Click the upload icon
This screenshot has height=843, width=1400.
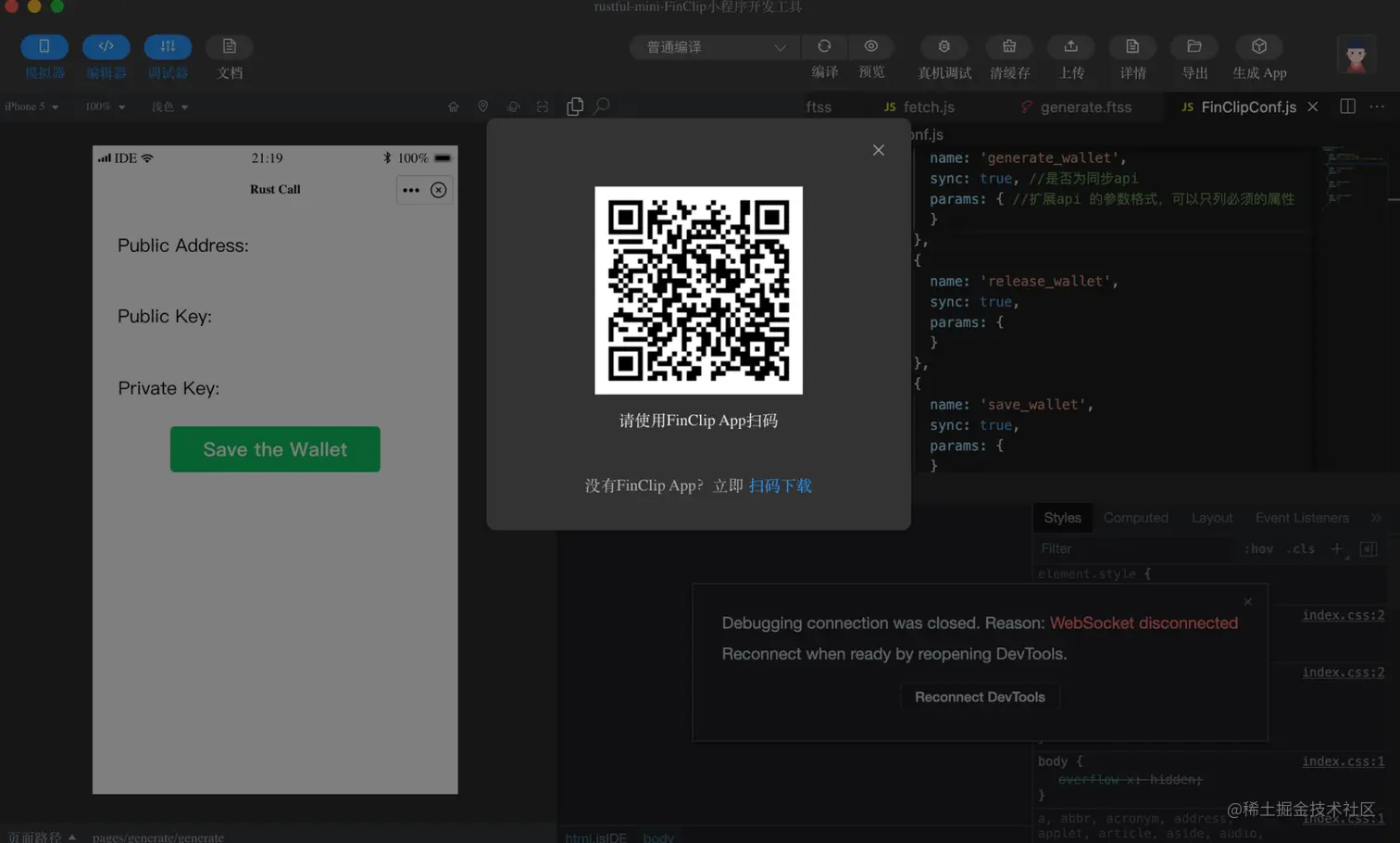click(1071, 46)
